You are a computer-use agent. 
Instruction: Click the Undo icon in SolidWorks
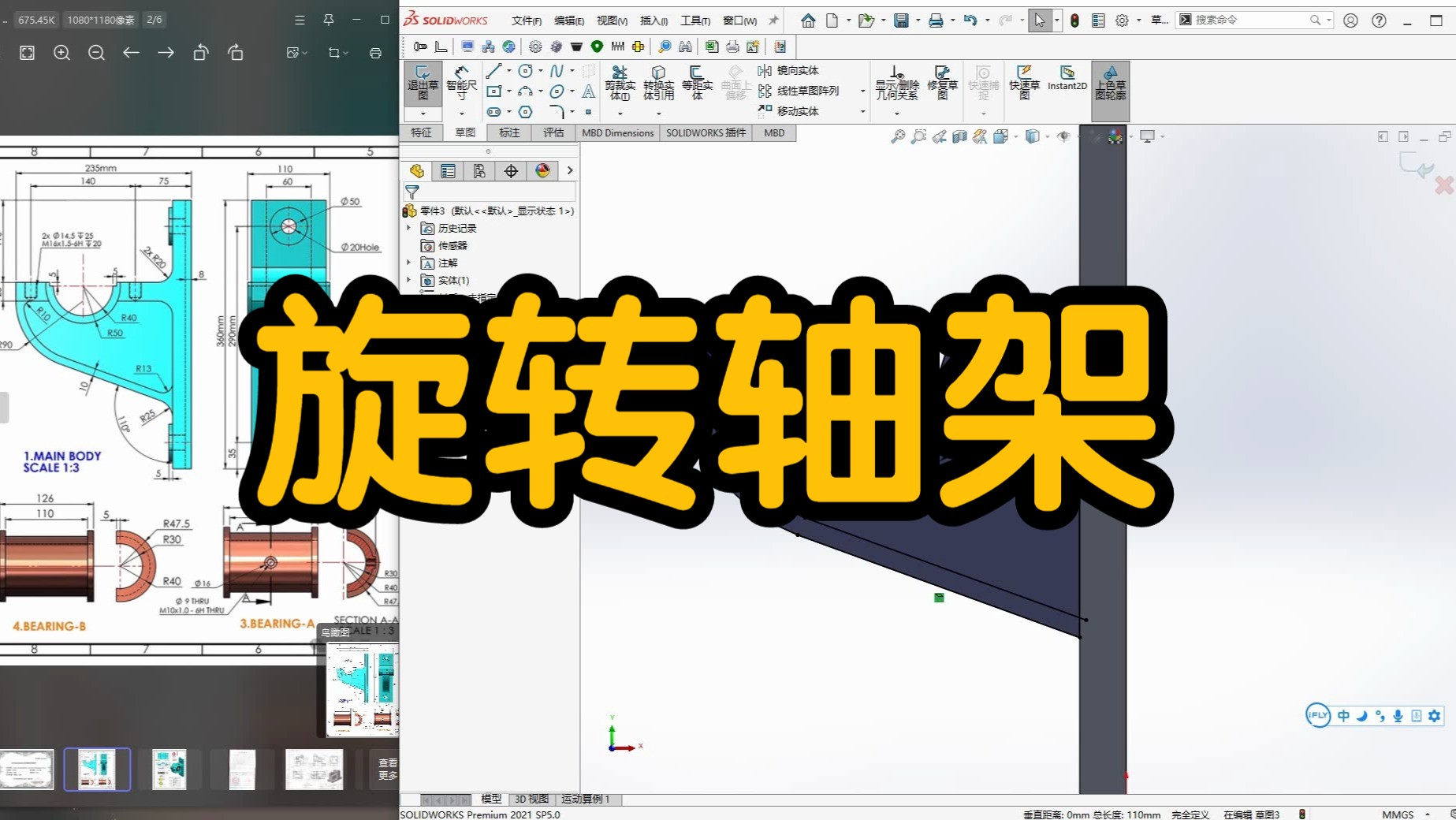[970, 20]
